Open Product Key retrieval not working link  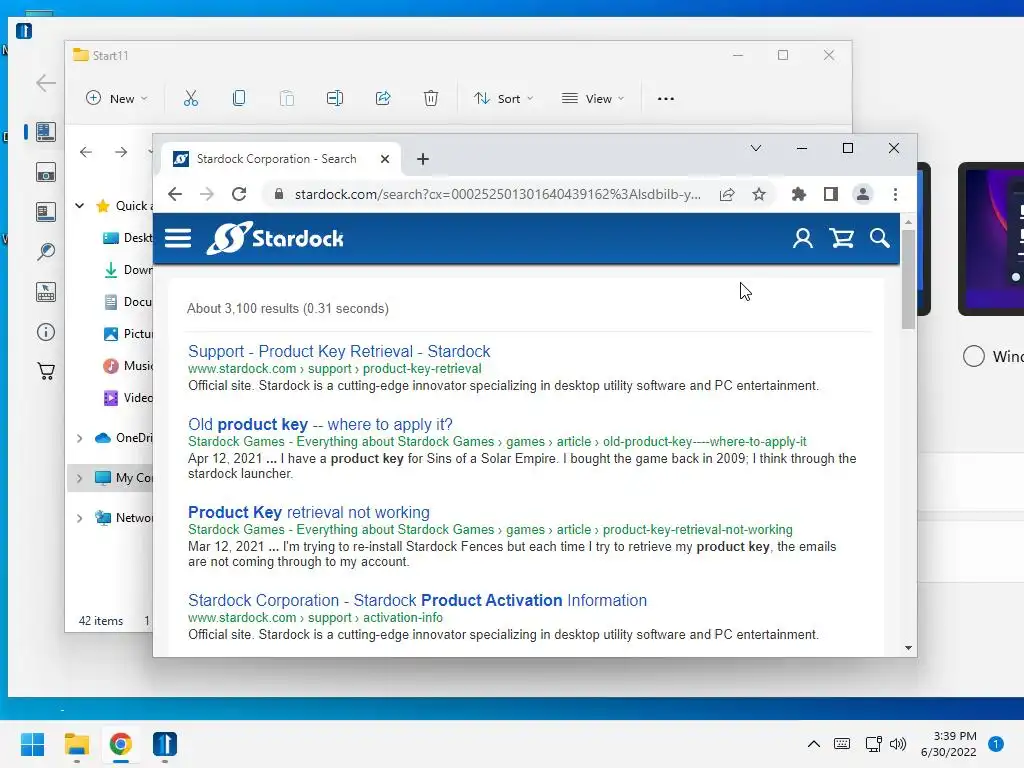(309, 513)
